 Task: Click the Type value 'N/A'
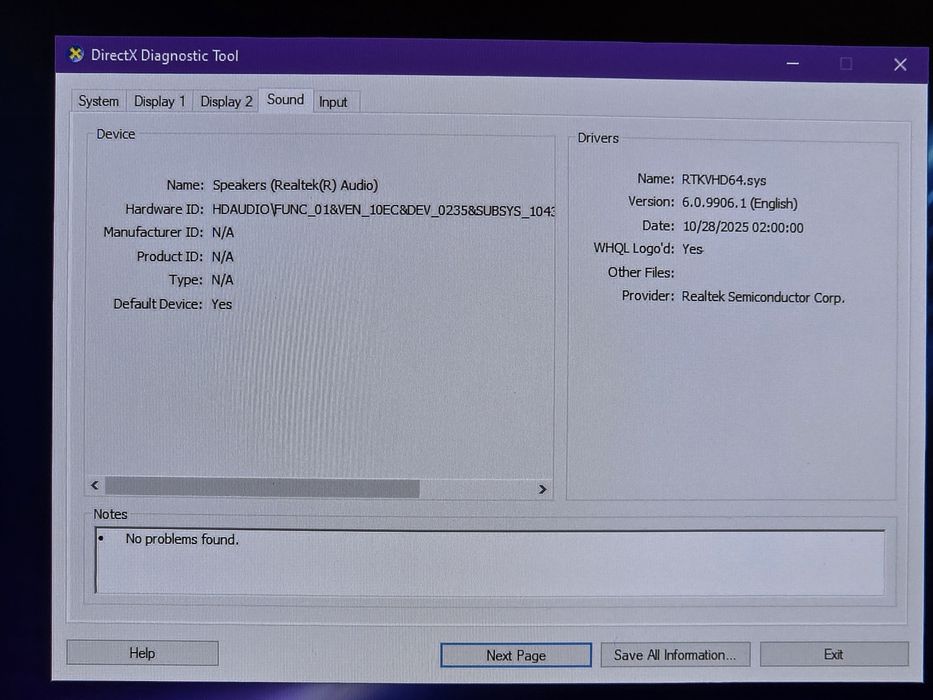pyautogui.click(x=223, y=280)
